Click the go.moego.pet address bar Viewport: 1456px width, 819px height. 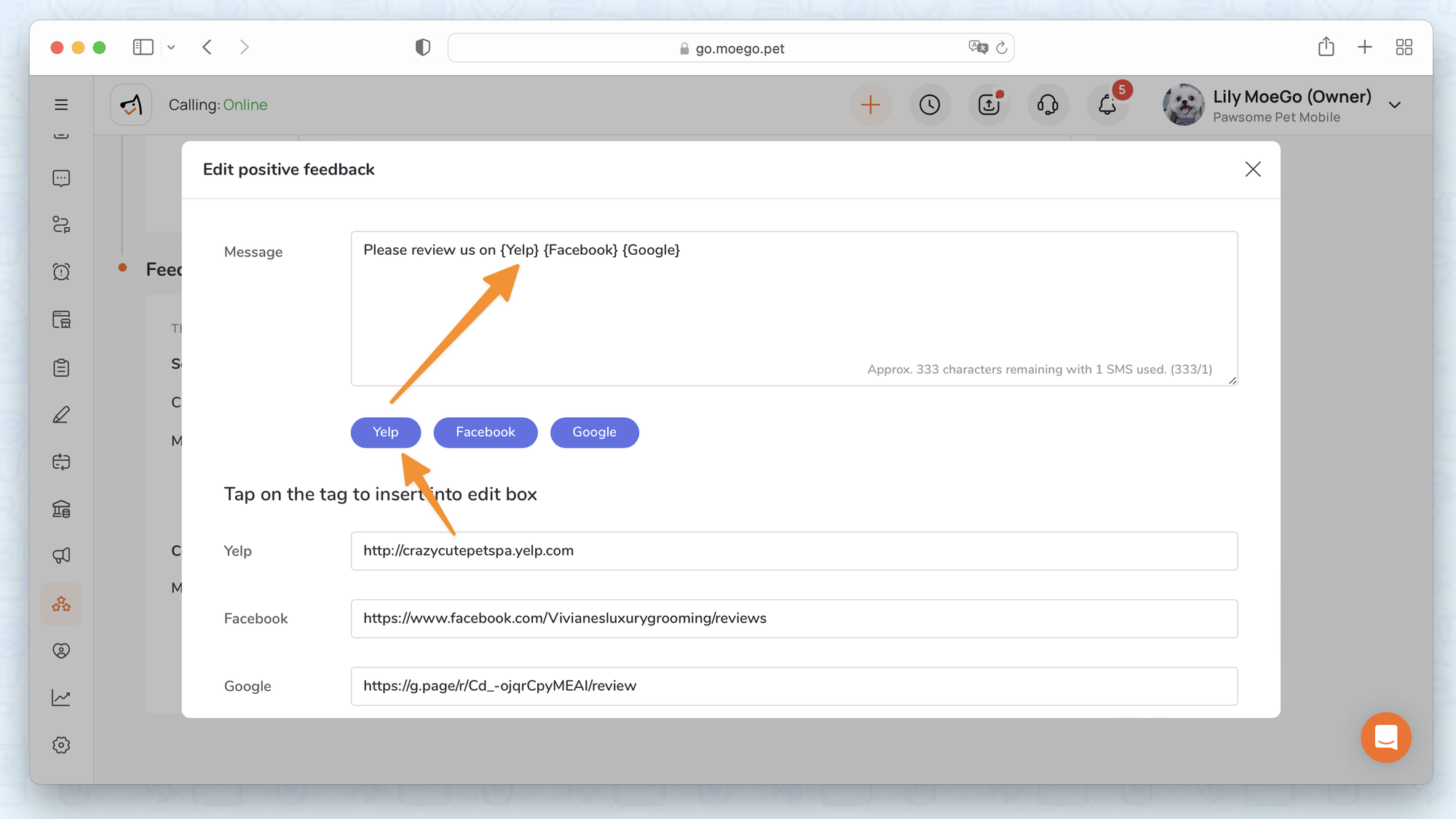point(731,48)
